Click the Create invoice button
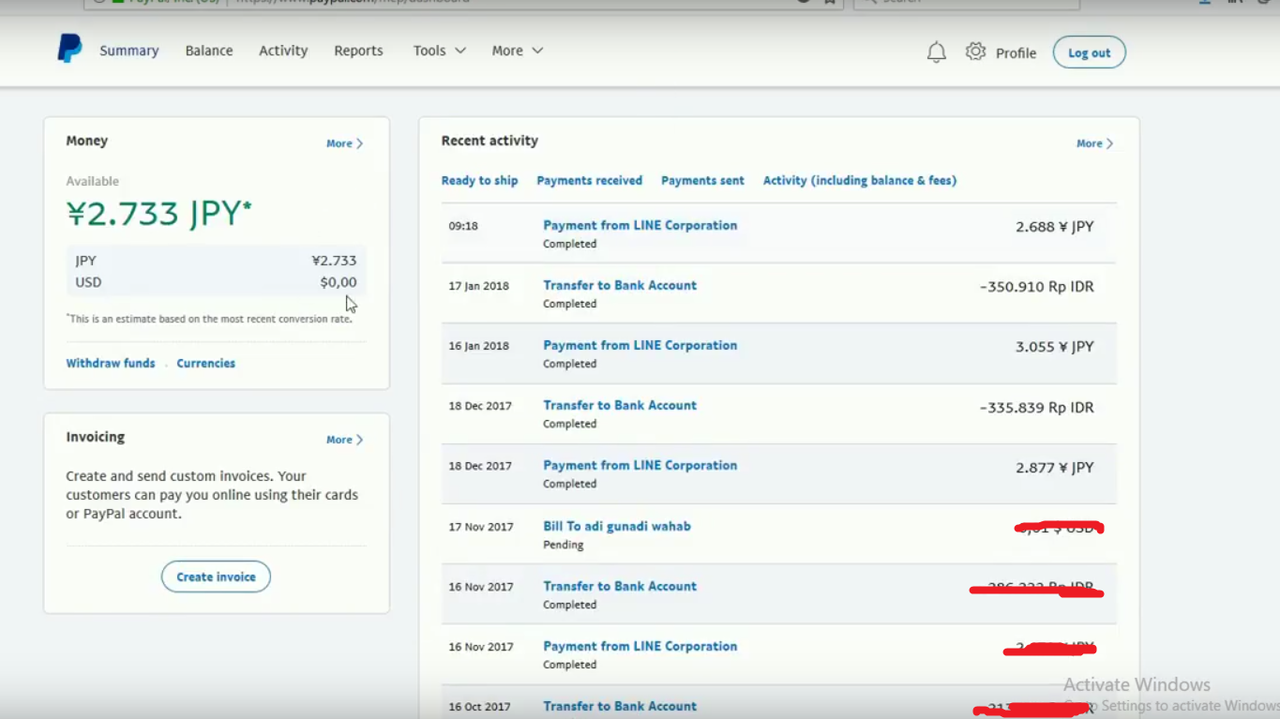 [216, 577]
